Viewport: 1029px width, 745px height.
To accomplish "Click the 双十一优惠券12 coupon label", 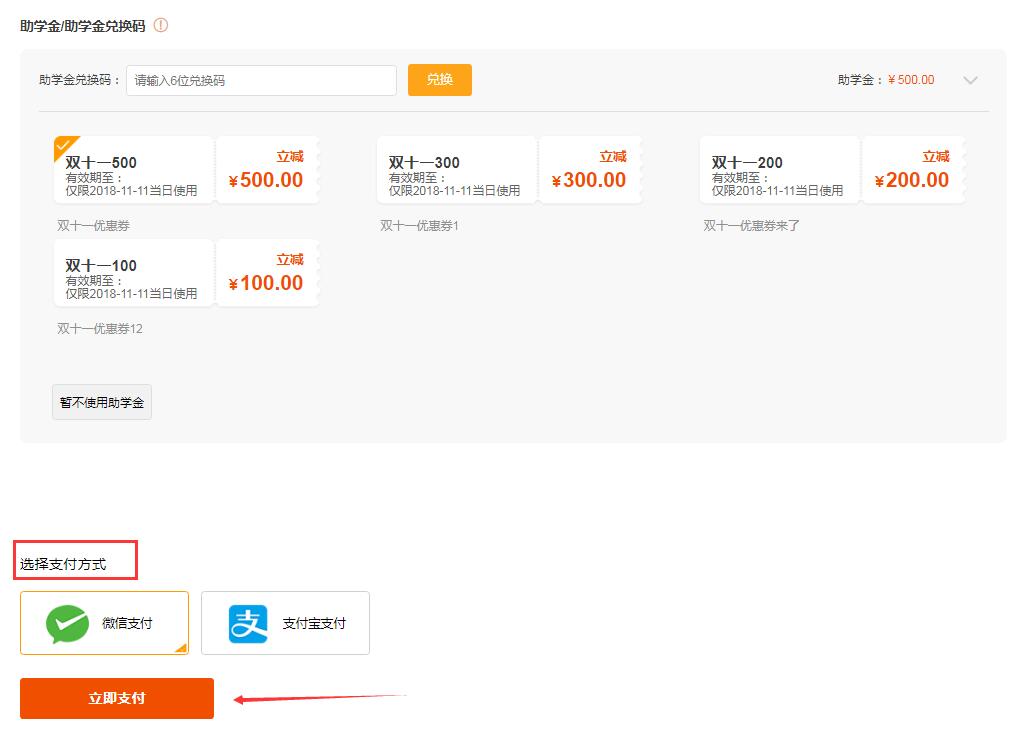I will [98, 328].
